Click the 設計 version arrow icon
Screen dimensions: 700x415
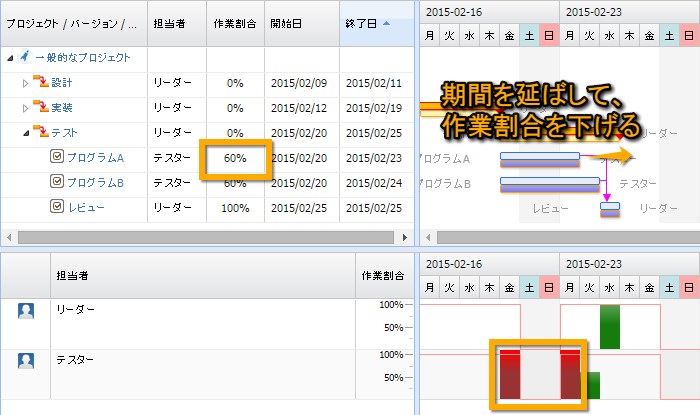[x=41, y=82]
